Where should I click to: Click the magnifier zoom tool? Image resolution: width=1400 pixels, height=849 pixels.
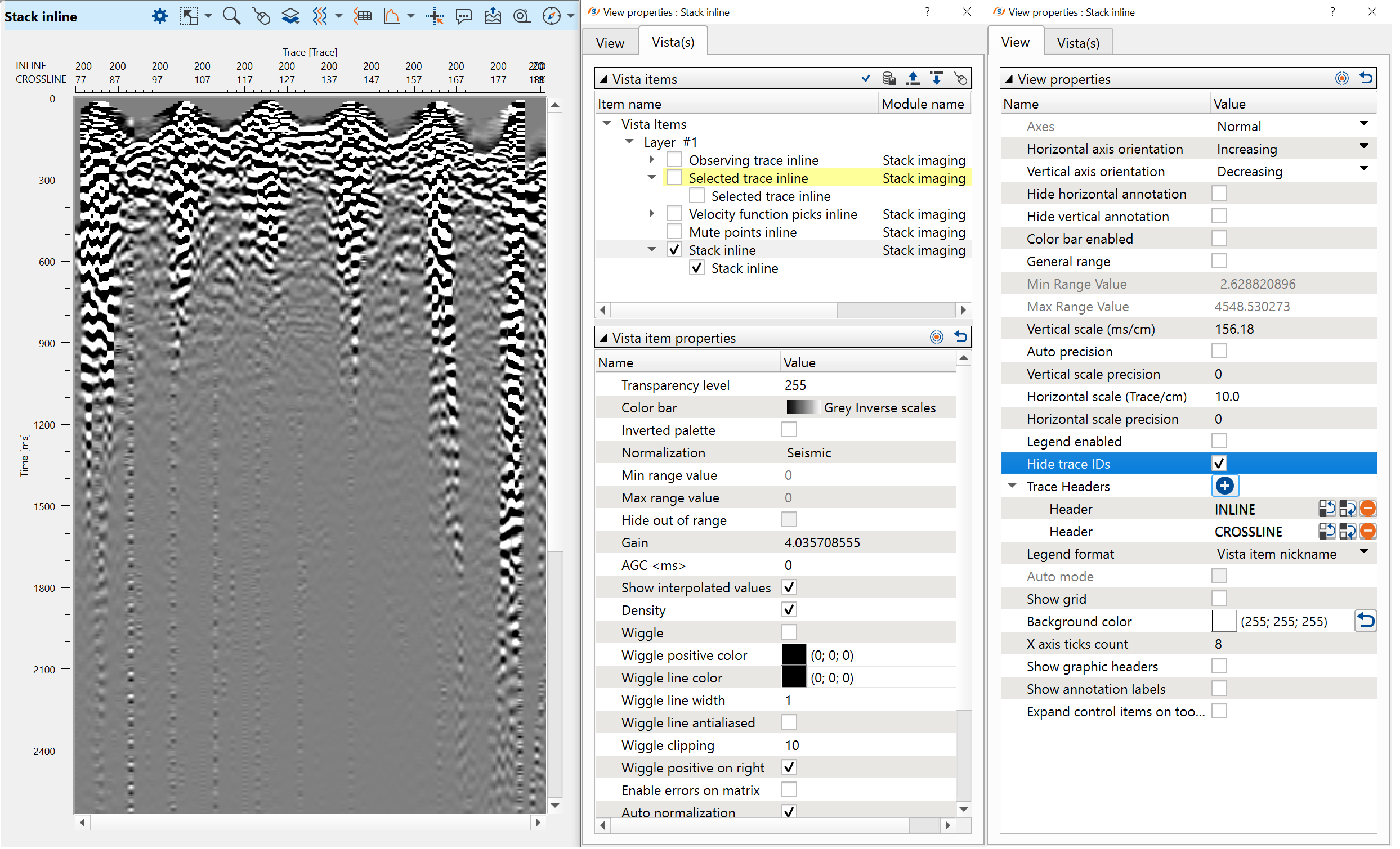point(231,16)
